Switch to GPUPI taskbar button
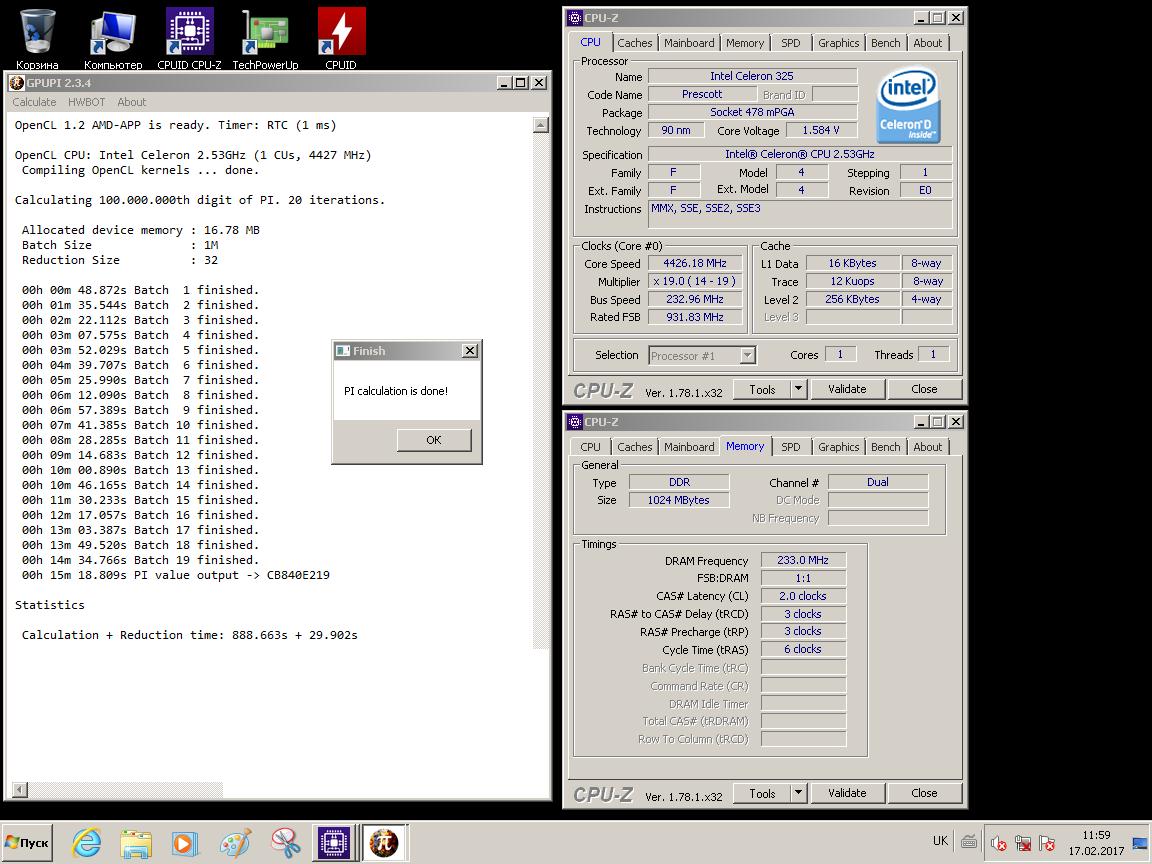The width and height of the screenshot is (1152, 864). tap(384, 843)
